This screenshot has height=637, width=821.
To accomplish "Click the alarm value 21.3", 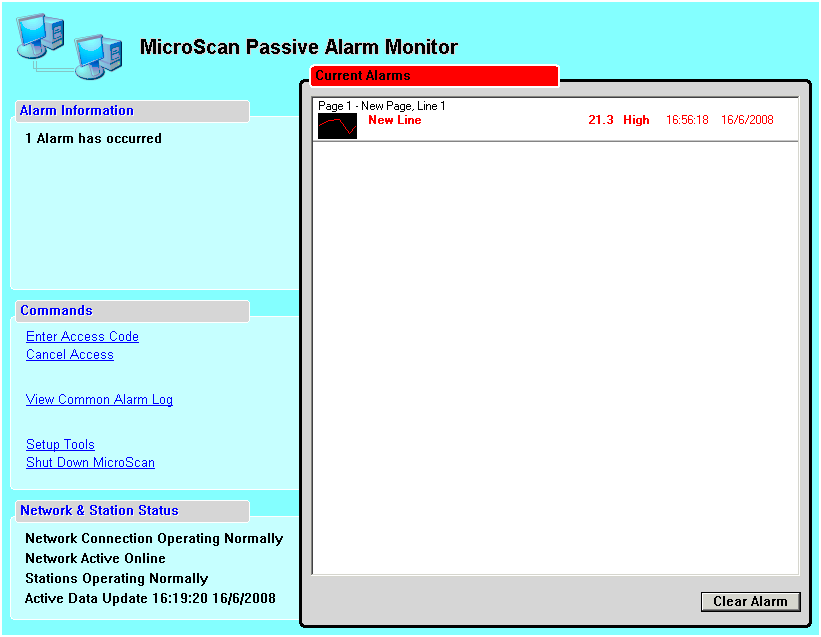I will (x=601, y=120).
